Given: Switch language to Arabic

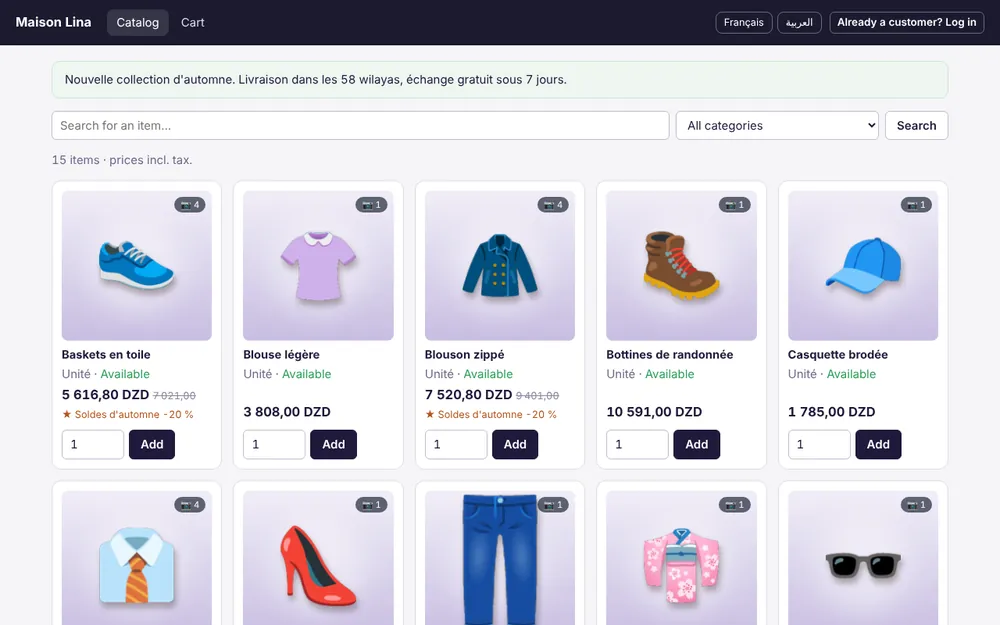Looking at the screenshot, I should (799, 22).
